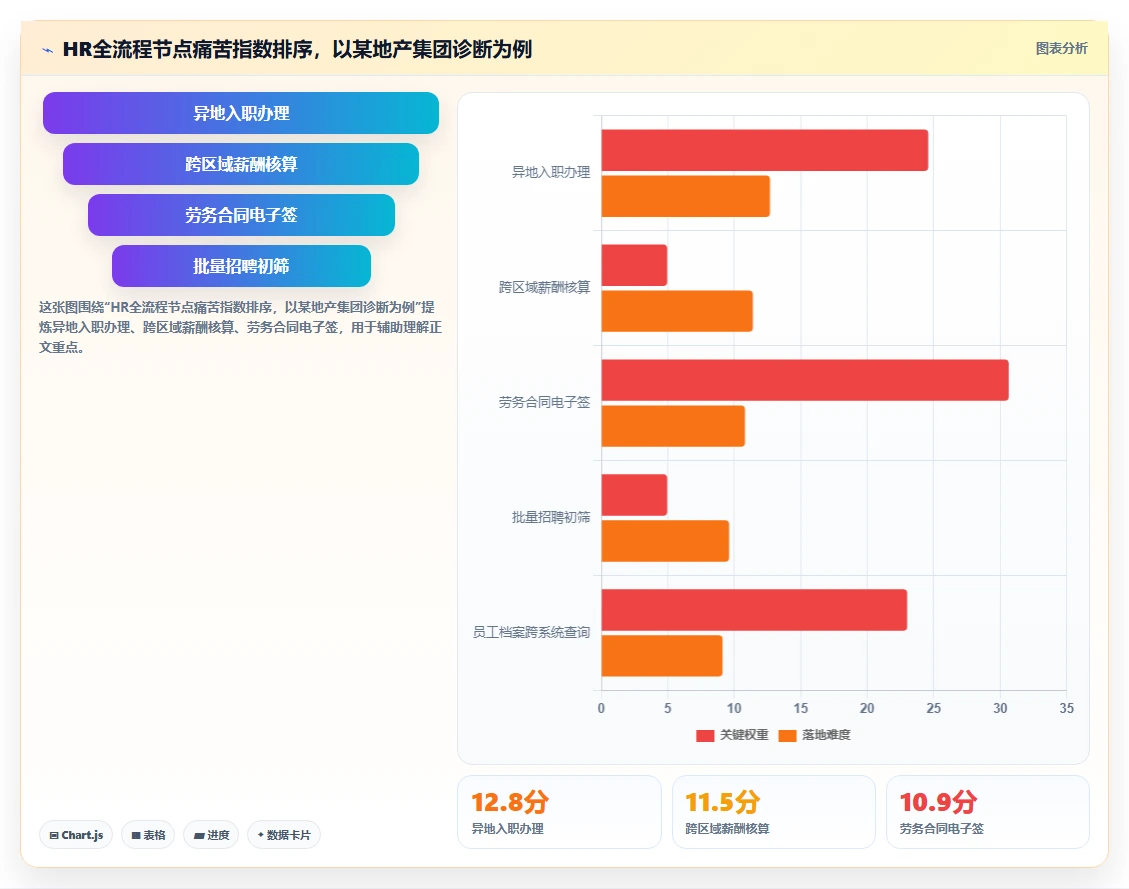Click chart axis label 跨区域薪酬核算
Screen dimensions: 1129x889
(544, 287)
